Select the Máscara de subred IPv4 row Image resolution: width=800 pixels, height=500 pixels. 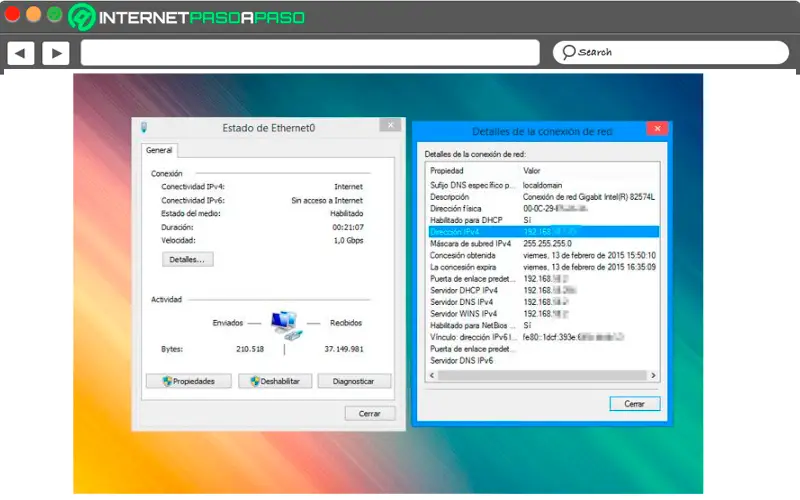point(543,243)
